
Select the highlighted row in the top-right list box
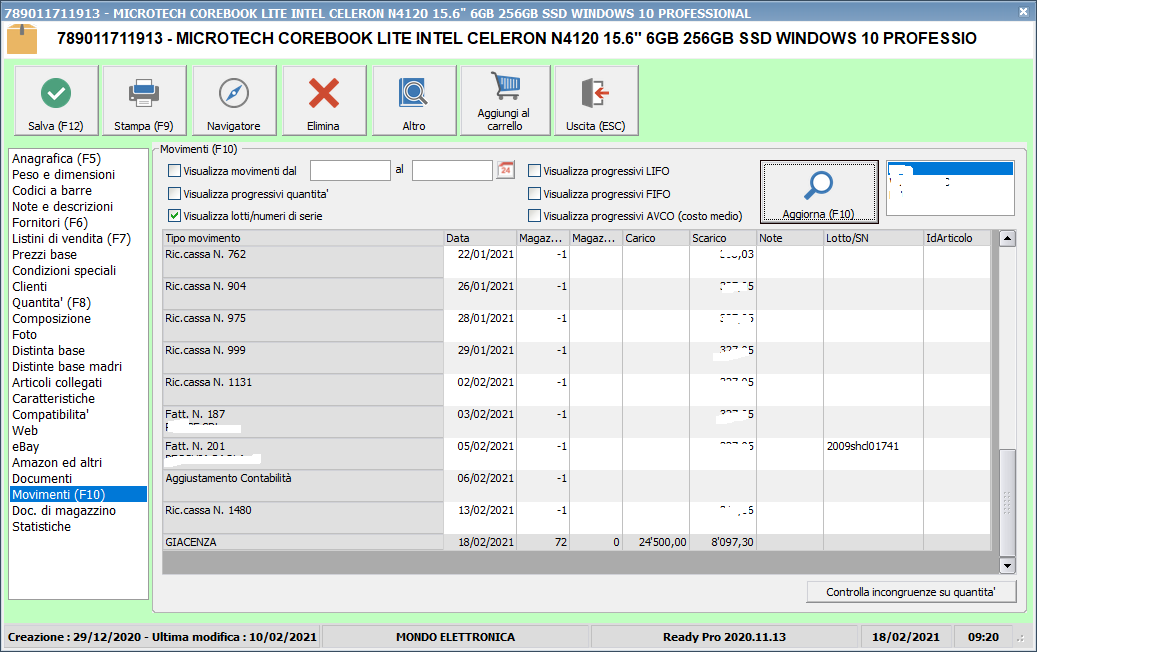click(950, 169)
